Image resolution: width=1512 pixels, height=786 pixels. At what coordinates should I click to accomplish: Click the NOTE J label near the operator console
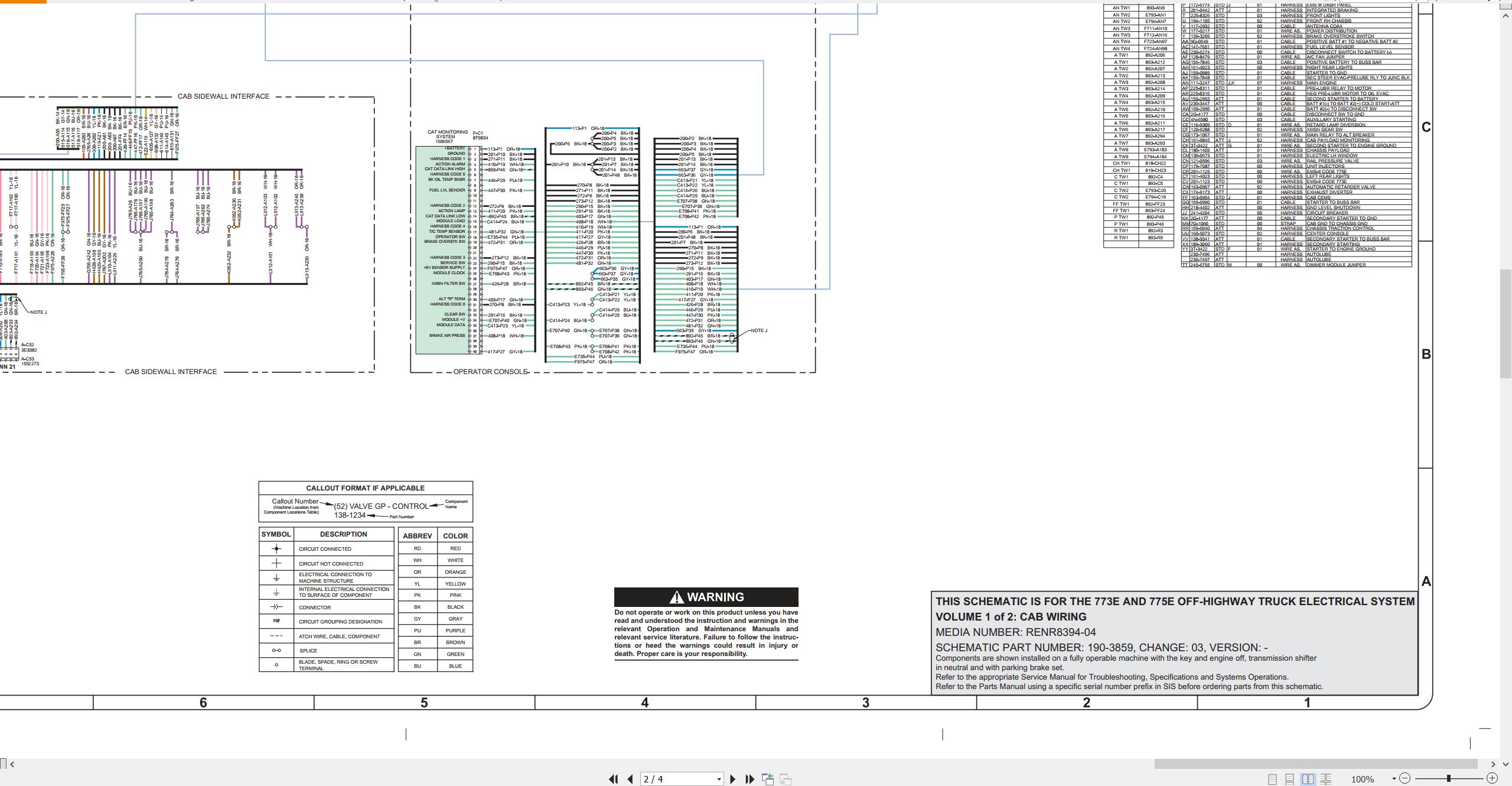tap(759, 330)
